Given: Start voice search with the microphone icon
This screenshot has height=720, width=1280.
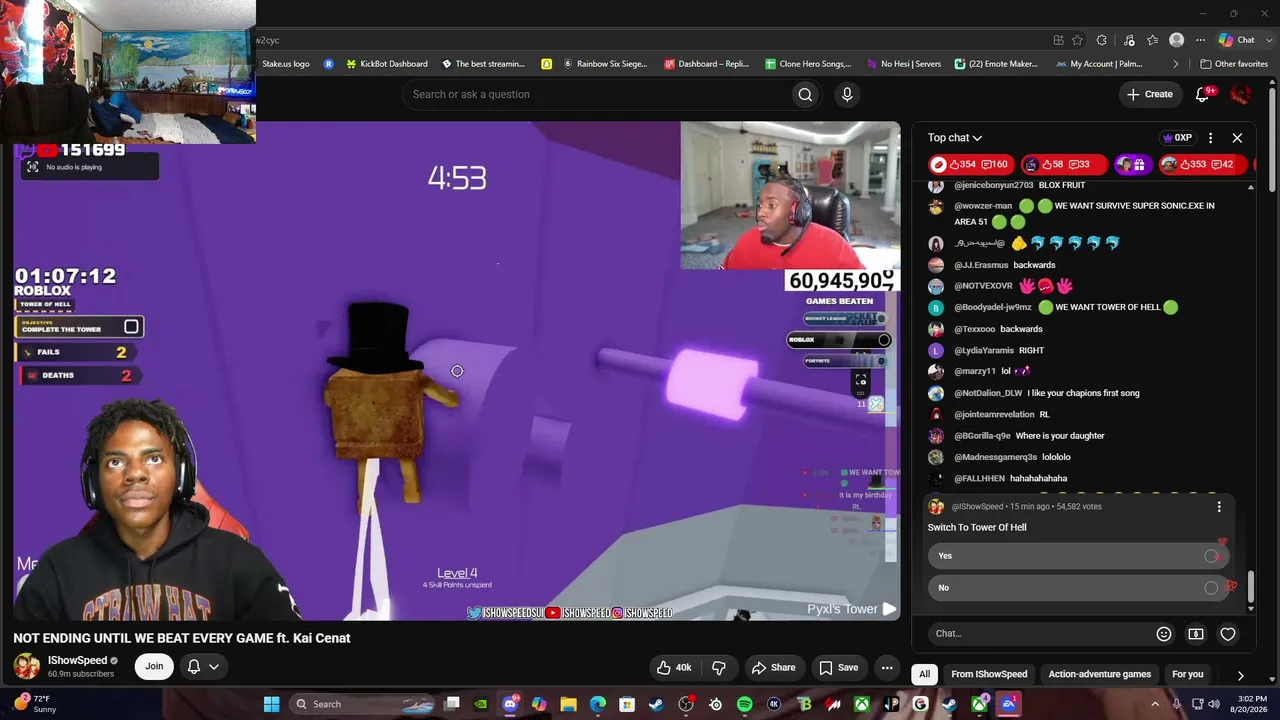Looking at the screenshot, I should (x=847, y=94).
